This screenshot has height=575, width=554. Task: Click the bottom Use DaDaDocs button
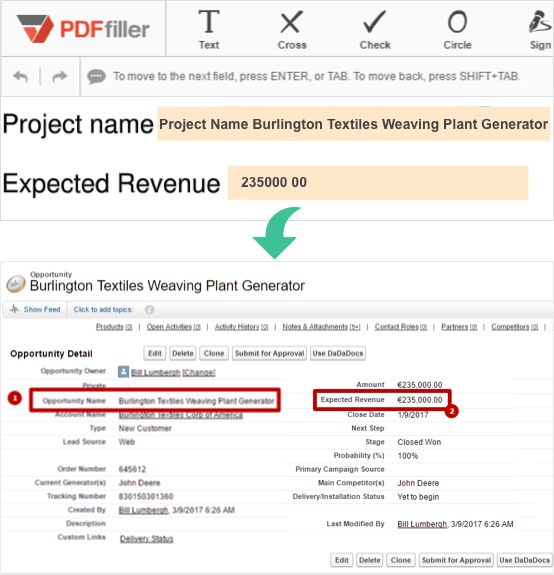[525, 560]
